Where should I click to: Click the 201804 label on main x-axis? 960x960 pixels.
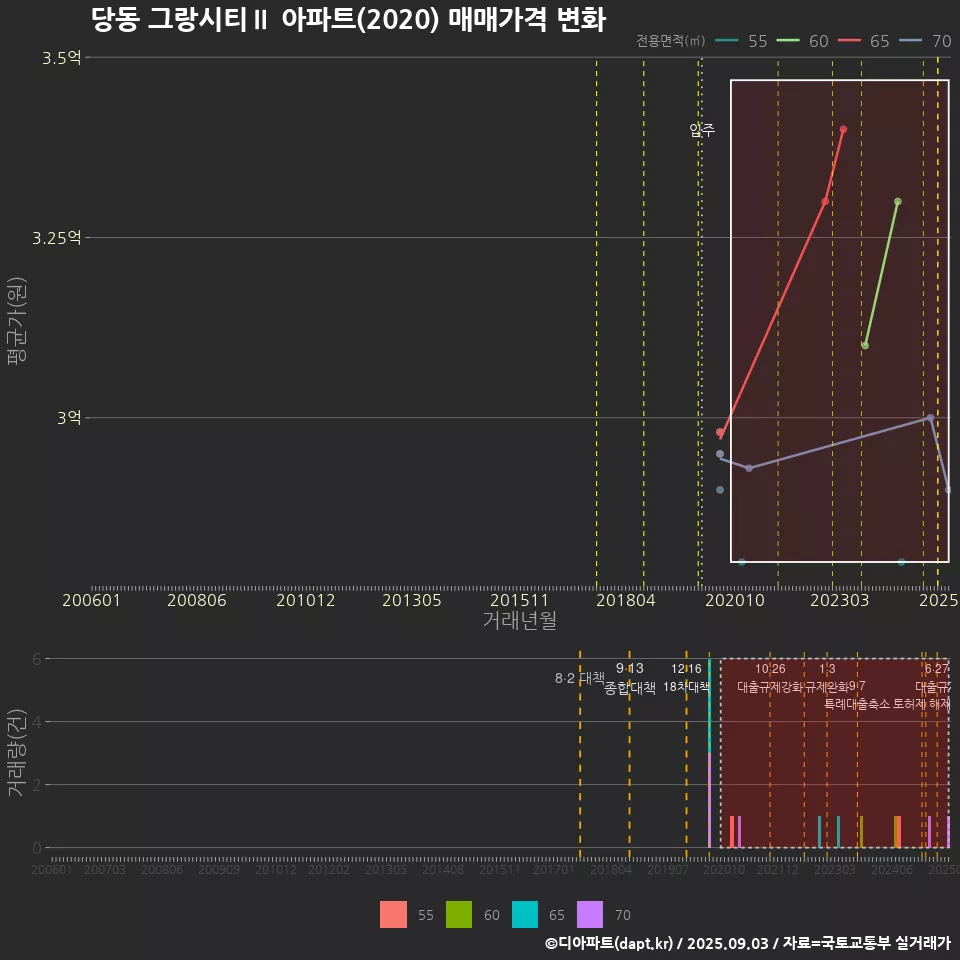click(625, 600)
